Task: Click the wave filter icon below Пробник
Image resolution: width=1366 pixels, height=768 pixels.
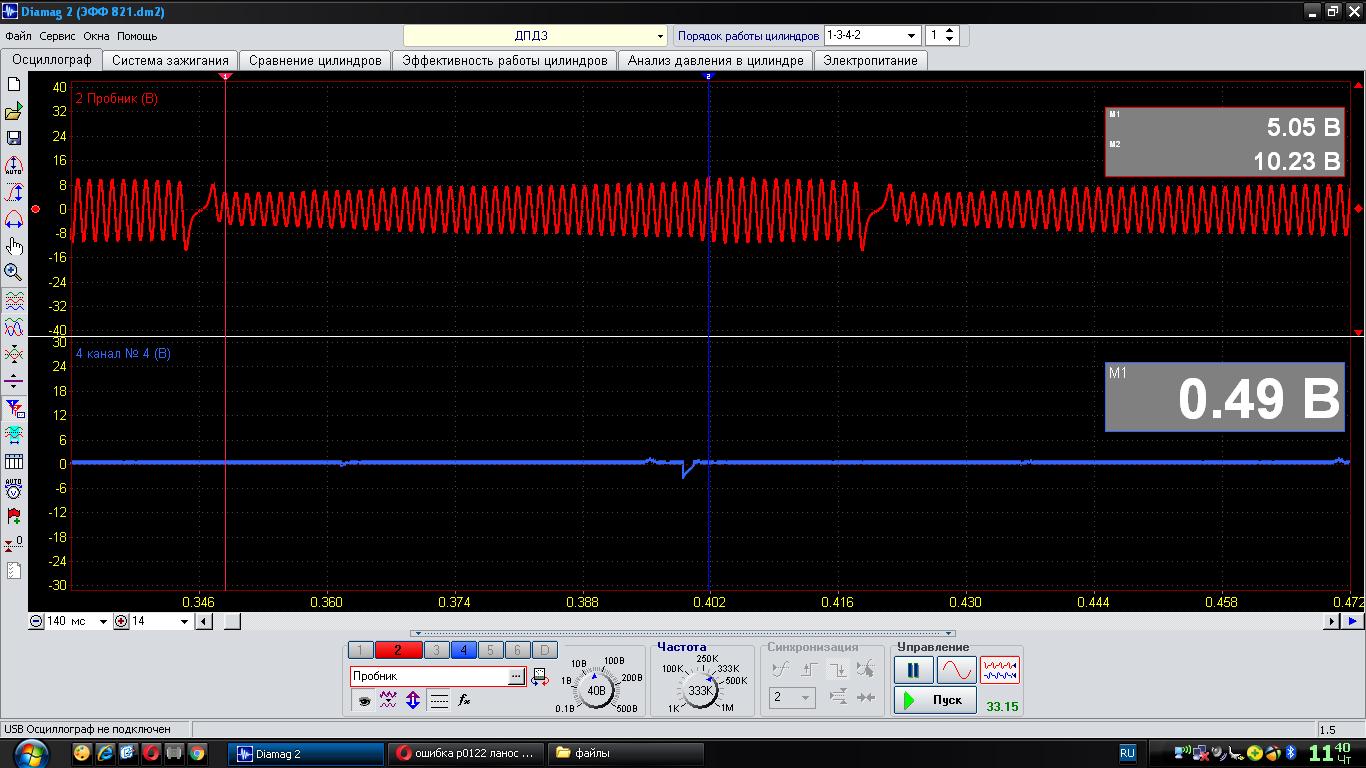Action: tap(388, 701)
